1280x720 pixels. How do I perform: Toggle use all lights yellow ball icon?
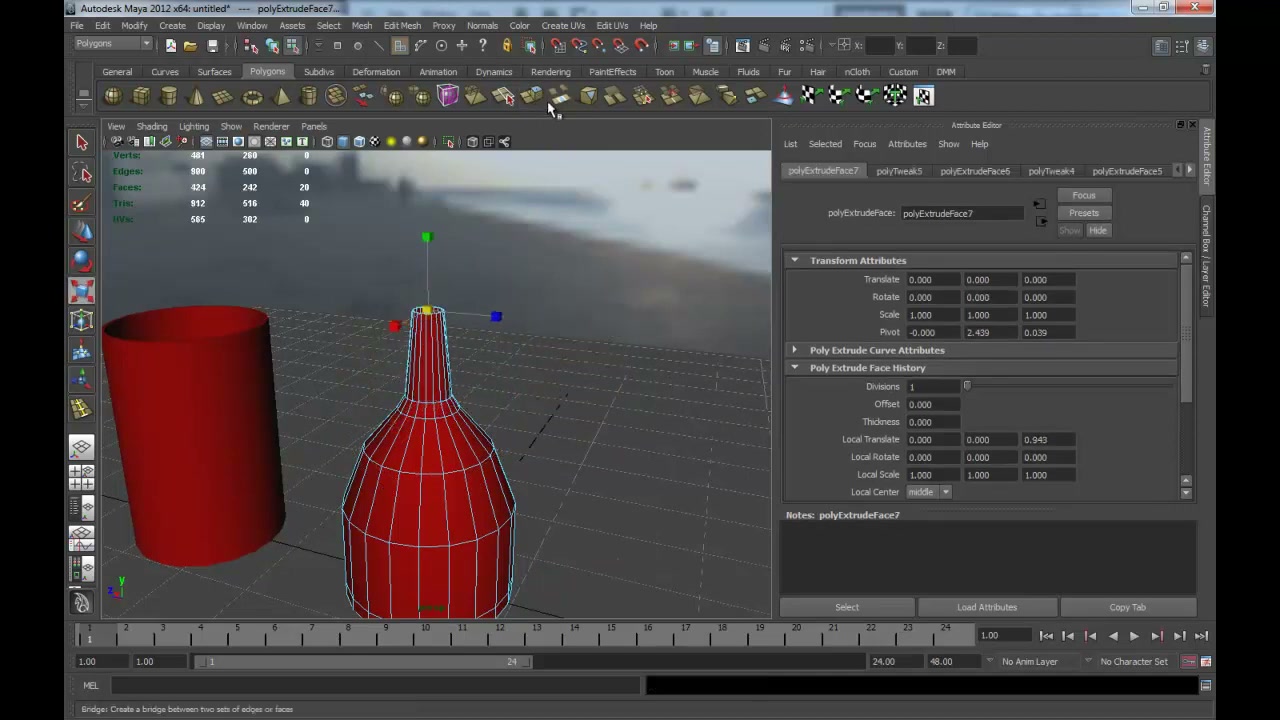[x=391, y=142]
